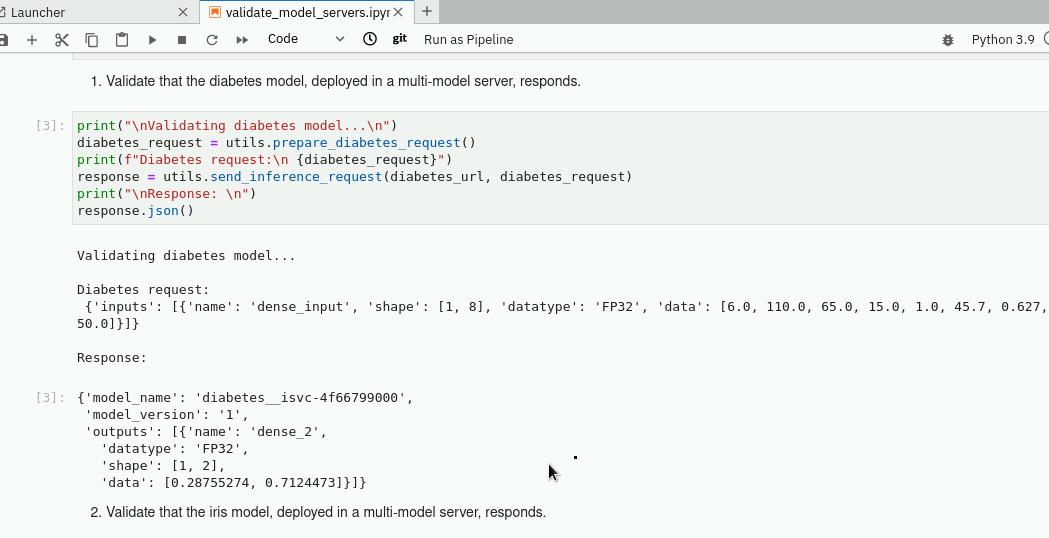Open cell type dropdown showing Code
This screenshot has width=1049, height=538.
[x=306, y=39]
